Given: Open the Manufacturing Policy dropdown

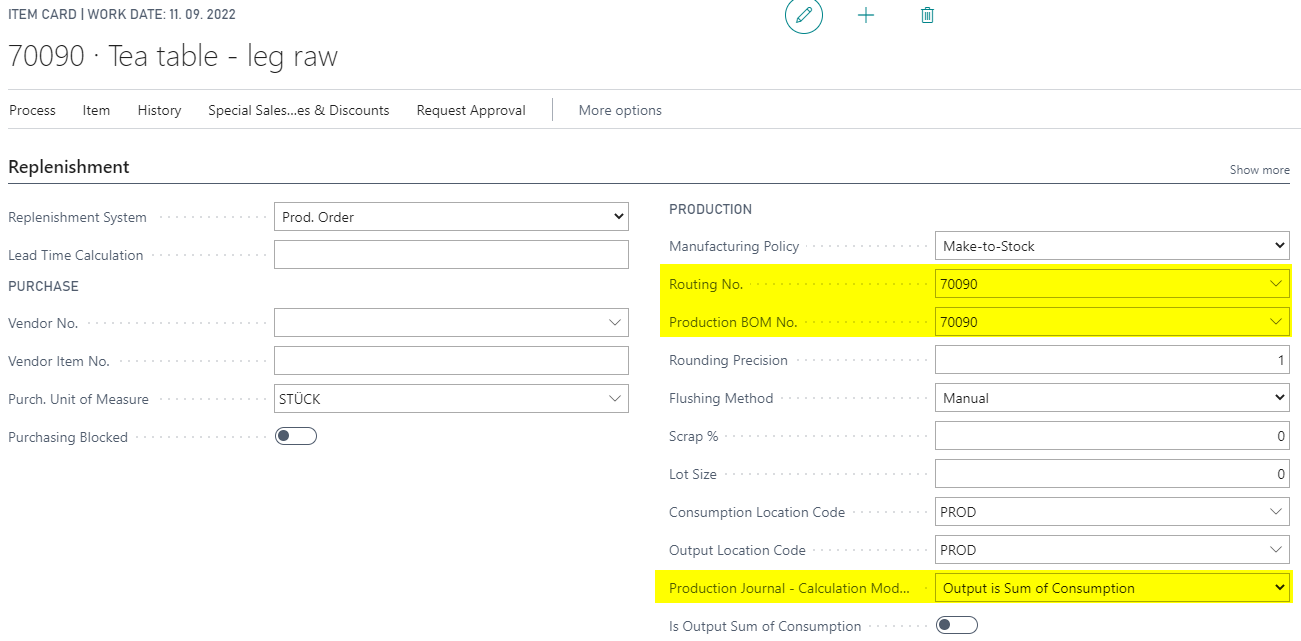Looking at the screenshot, I should (x=1112, y=246).
